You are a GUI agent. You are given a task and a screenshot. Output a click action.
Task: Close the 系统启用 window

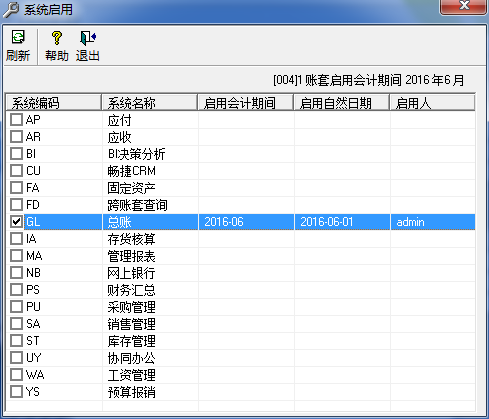click(x=464, y=7)
